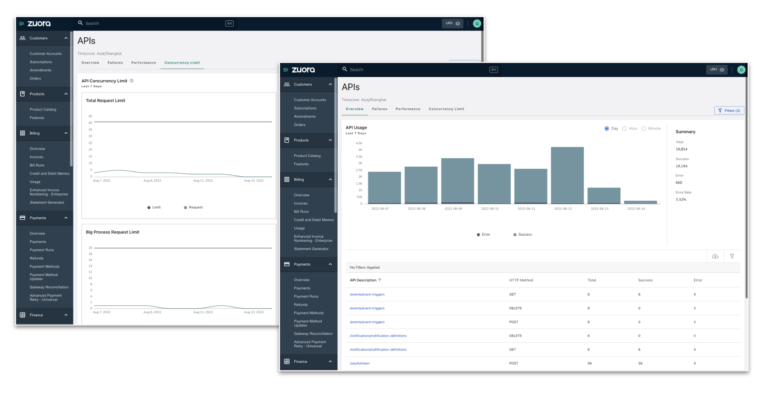Click the download cloud icon above the table
The image size is (768, 406).
pos(715,256)
